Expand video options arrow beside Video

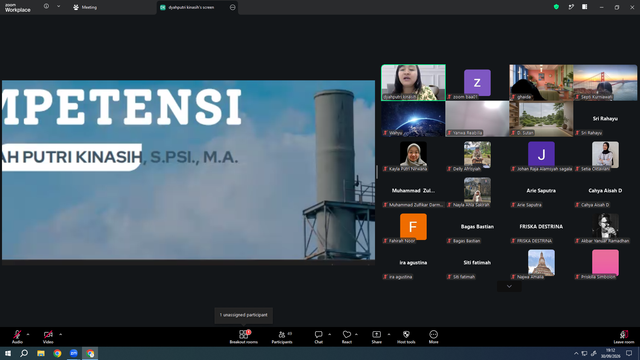(x=60, y=334)
